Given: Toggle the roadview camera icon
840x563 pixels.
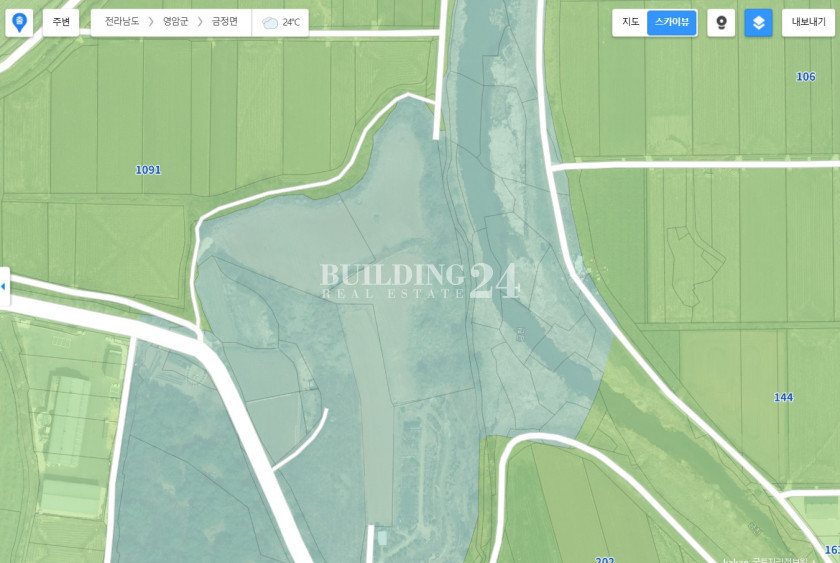Looking at the screenshot, I should click(721, 22).
